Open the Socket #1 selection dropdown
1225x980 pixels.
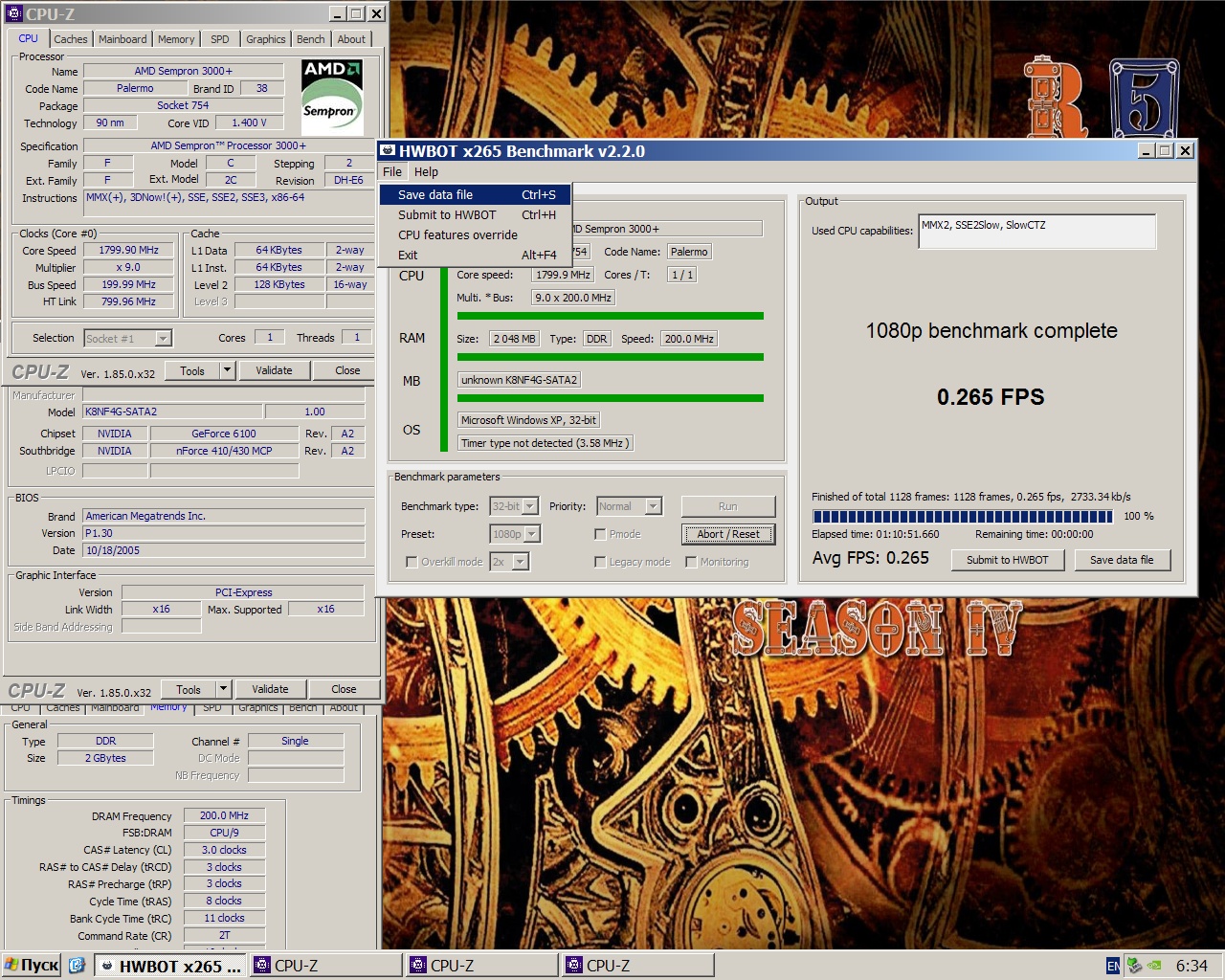coord(163,338)
